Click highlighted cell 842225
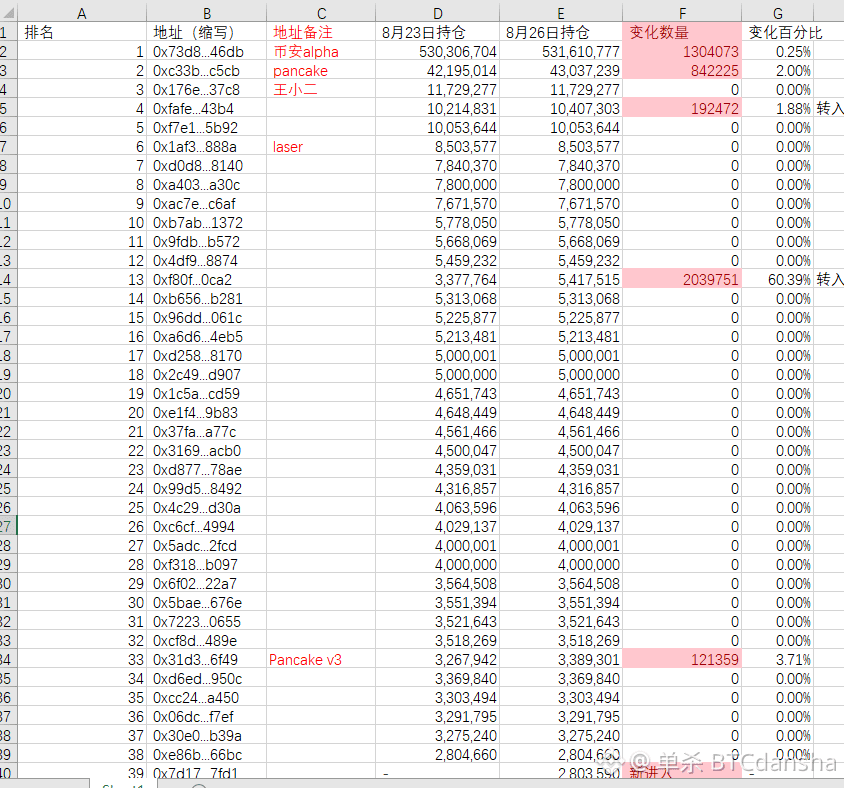Image resolution: width=844 pixels, height=788 pixels. pos(683,71)
